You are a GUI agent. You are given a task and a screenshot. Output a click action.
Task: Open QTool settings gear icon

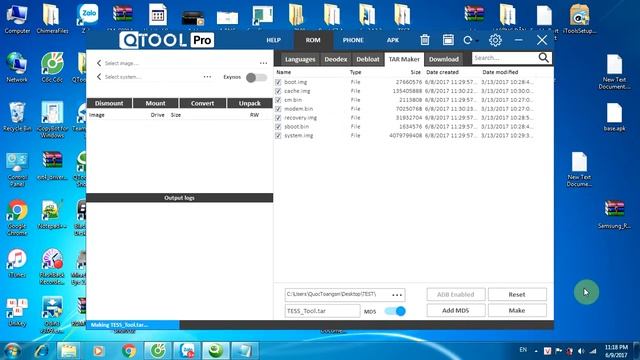(495, 40)
